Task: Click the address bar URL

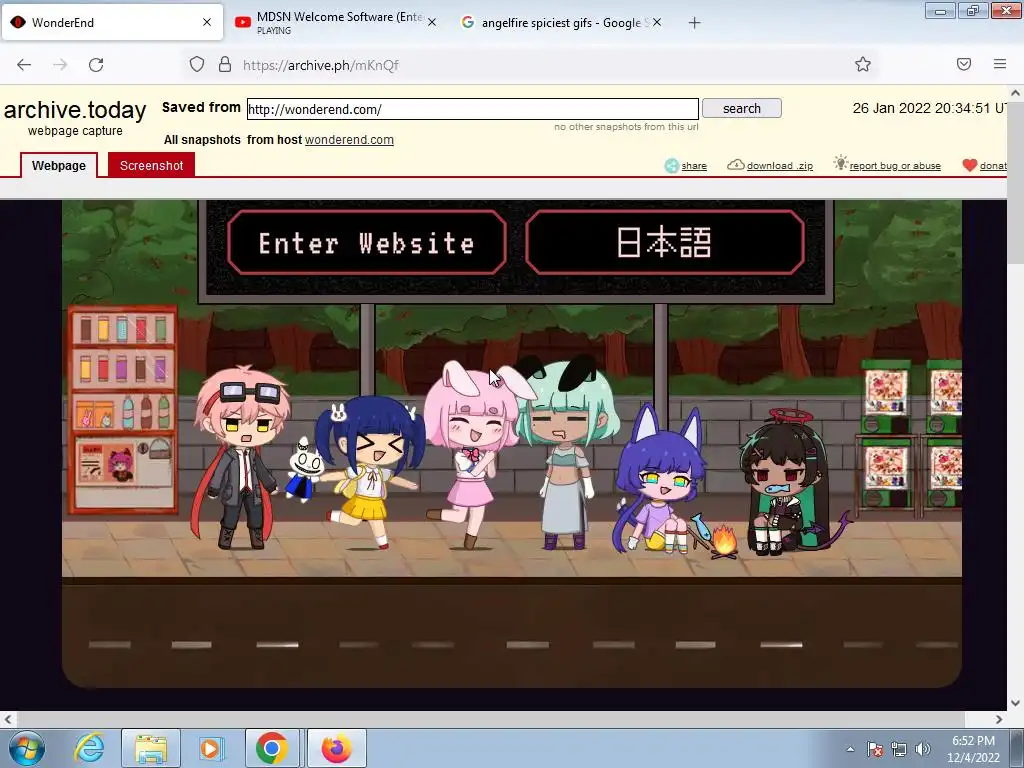Action: (321, 65)
